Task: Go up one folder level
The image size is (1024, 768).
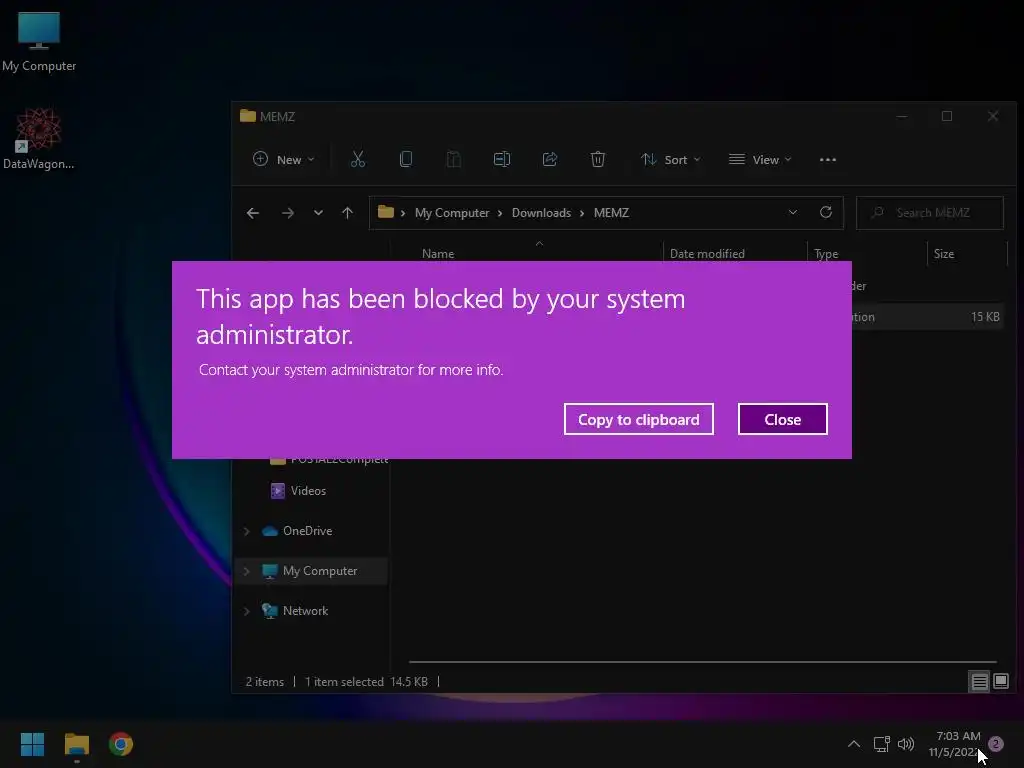Action: tap(347, 213)
